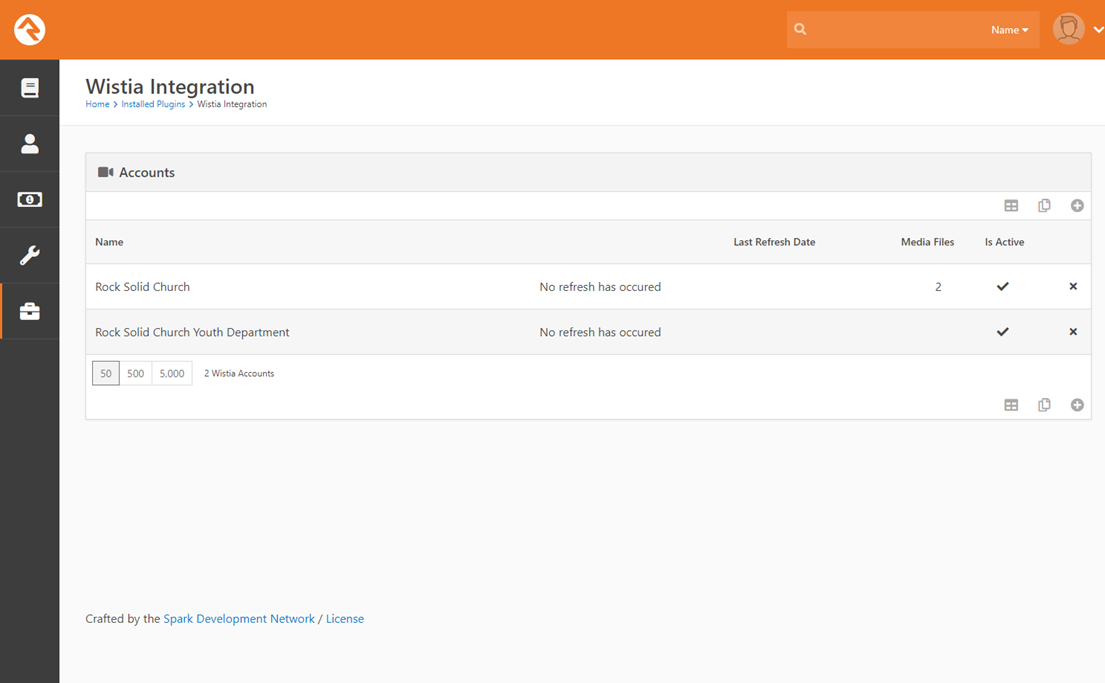Image resolution: width=1105 pixels, height=683 pixels.
Task: Set page size to 5,000
Action: (x=172, y=374)
